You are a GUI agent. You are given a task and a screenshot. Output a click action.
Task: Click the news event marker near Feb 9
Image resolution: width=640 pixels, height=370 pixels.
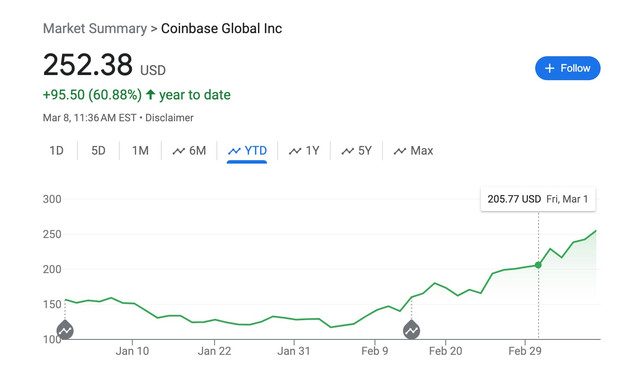(x=411, y=330)
